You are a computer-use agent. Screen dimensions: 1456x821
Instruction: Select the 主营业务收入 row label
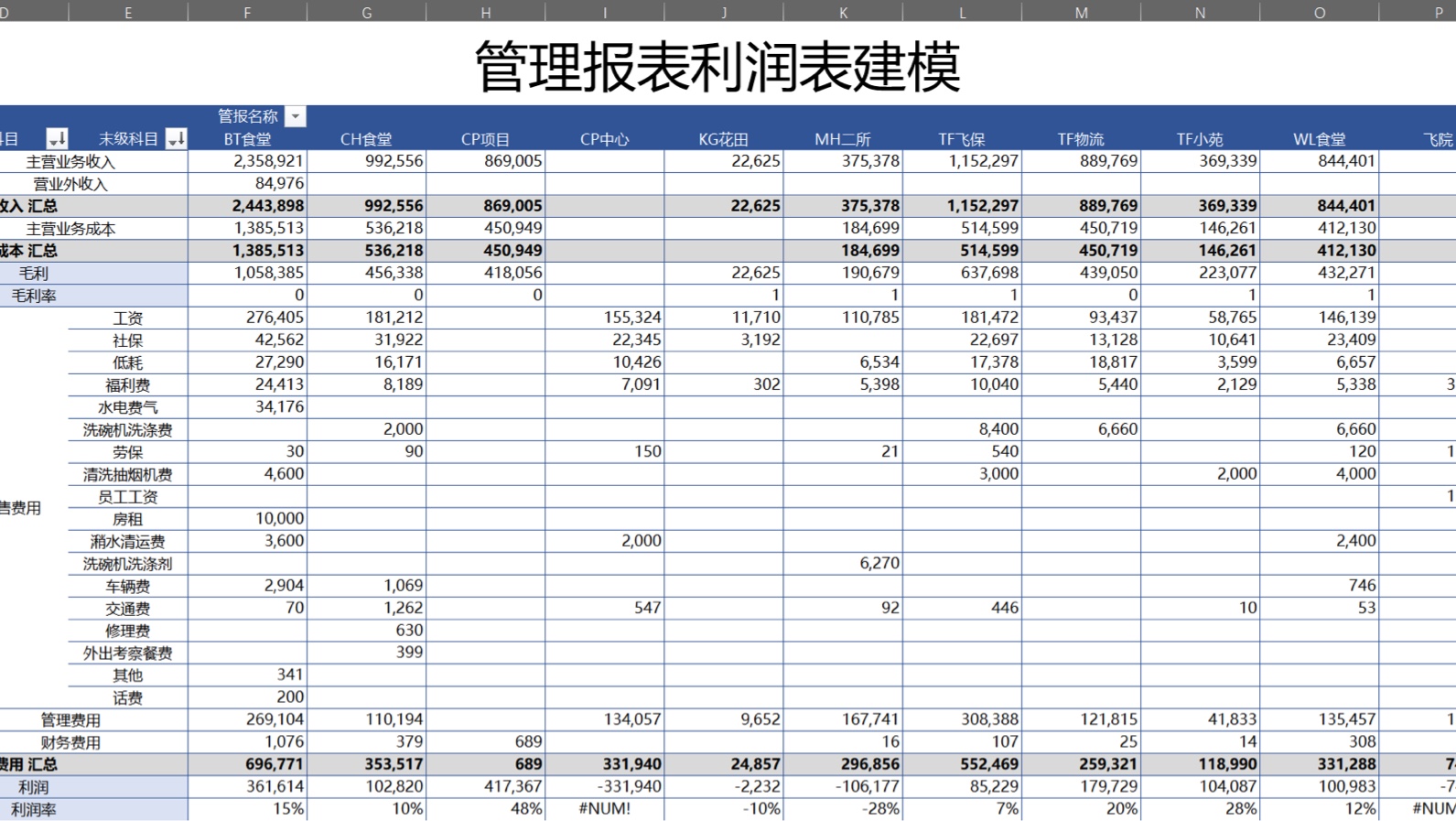(x=70, y=162)
